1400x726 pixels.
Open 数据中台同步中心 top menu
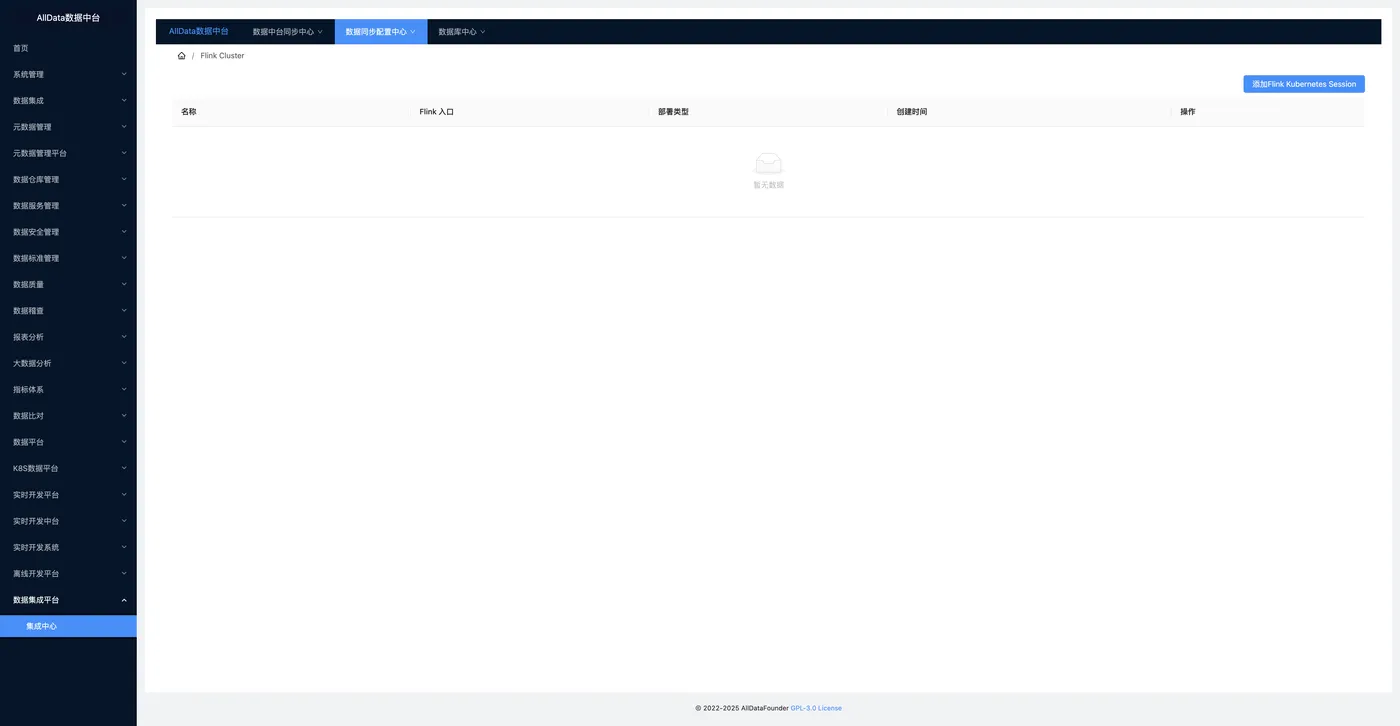point(288,32)
